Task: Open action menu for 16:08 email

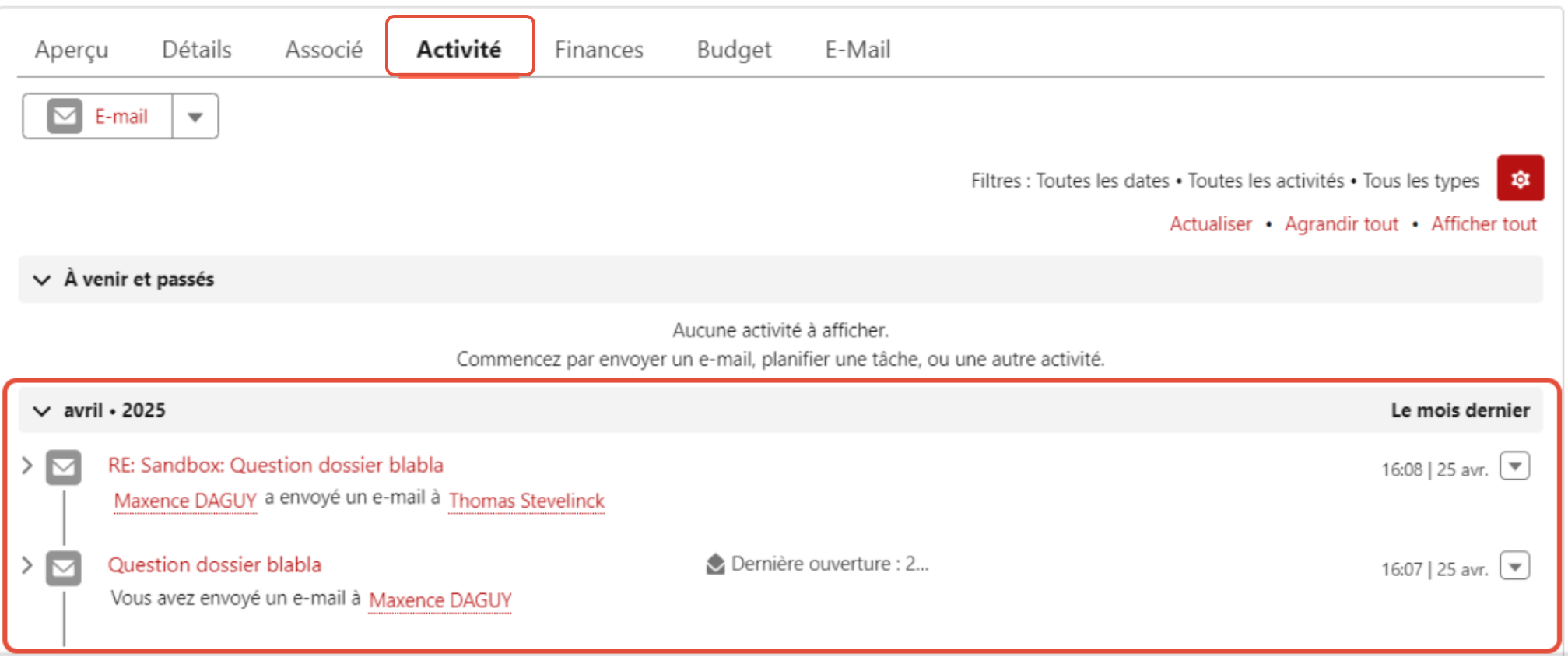Action: 1514,466
